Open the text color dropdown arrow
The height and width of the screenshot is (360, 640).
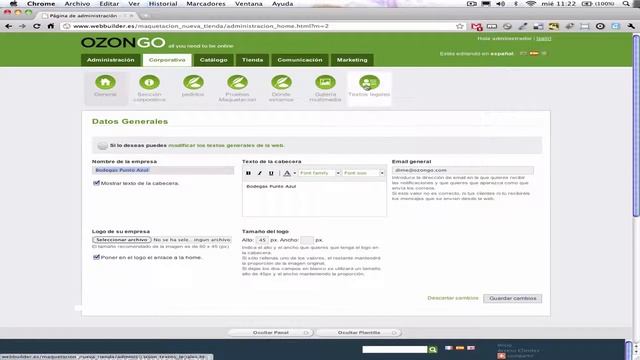pos(294,173)
